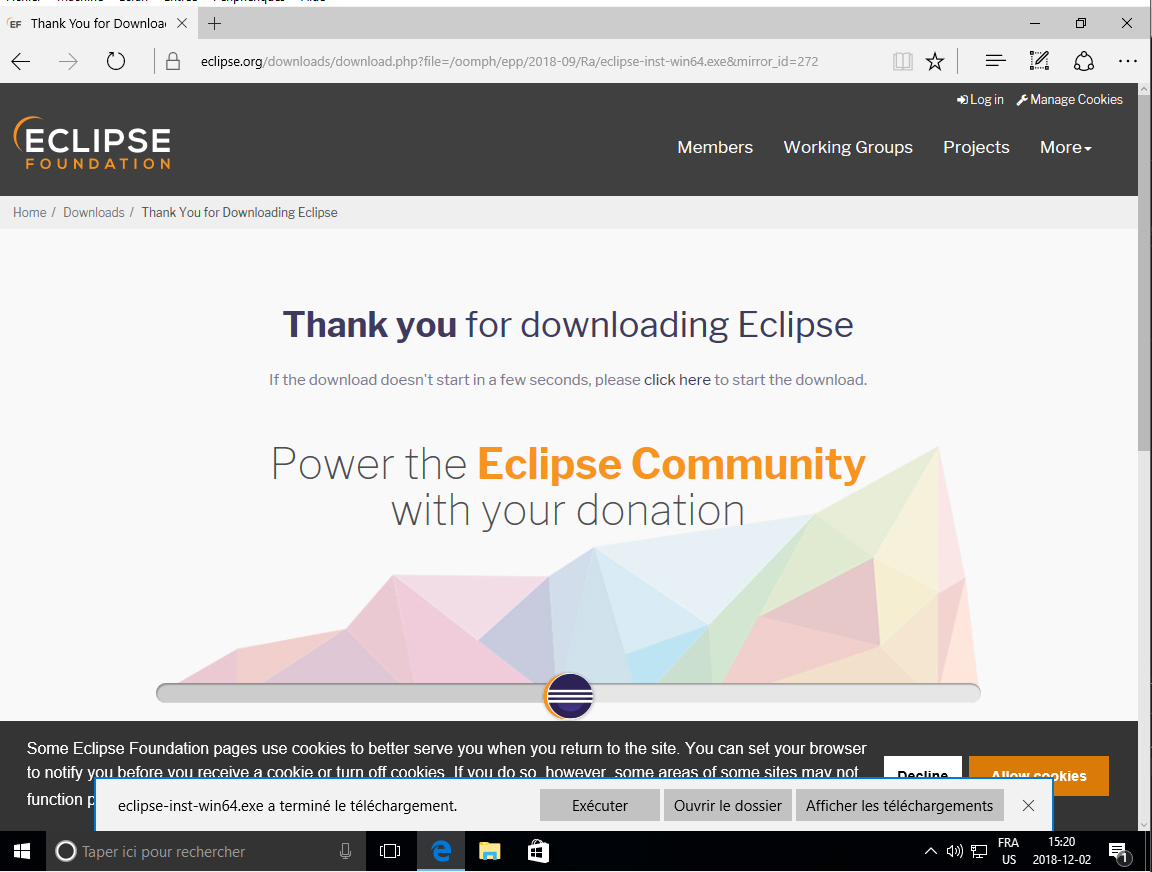Click the browser forward arrow
1152x872 pixels.
[x=68, y=61]
